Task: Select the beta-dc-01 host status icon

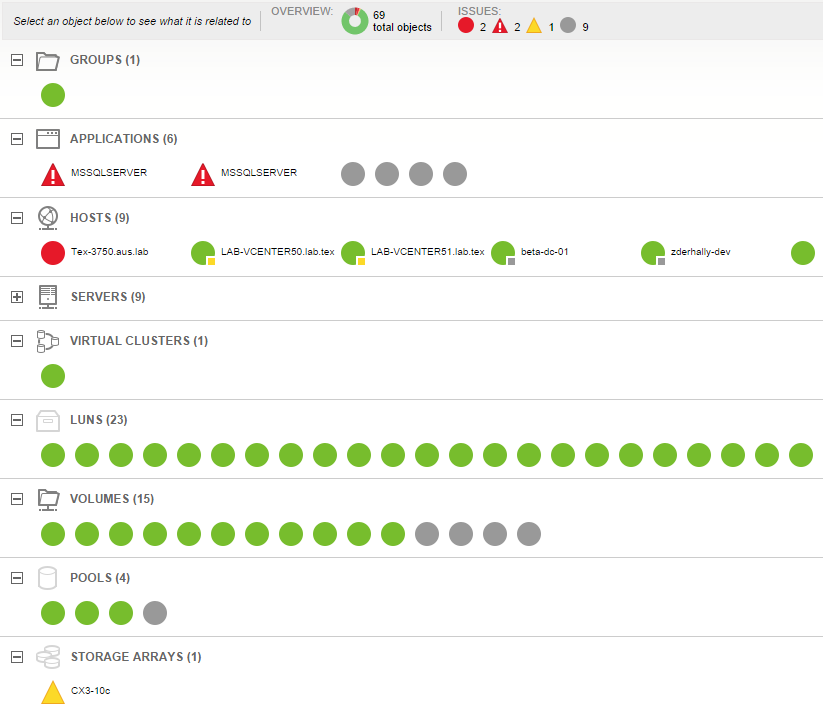Action: point(503,253)
